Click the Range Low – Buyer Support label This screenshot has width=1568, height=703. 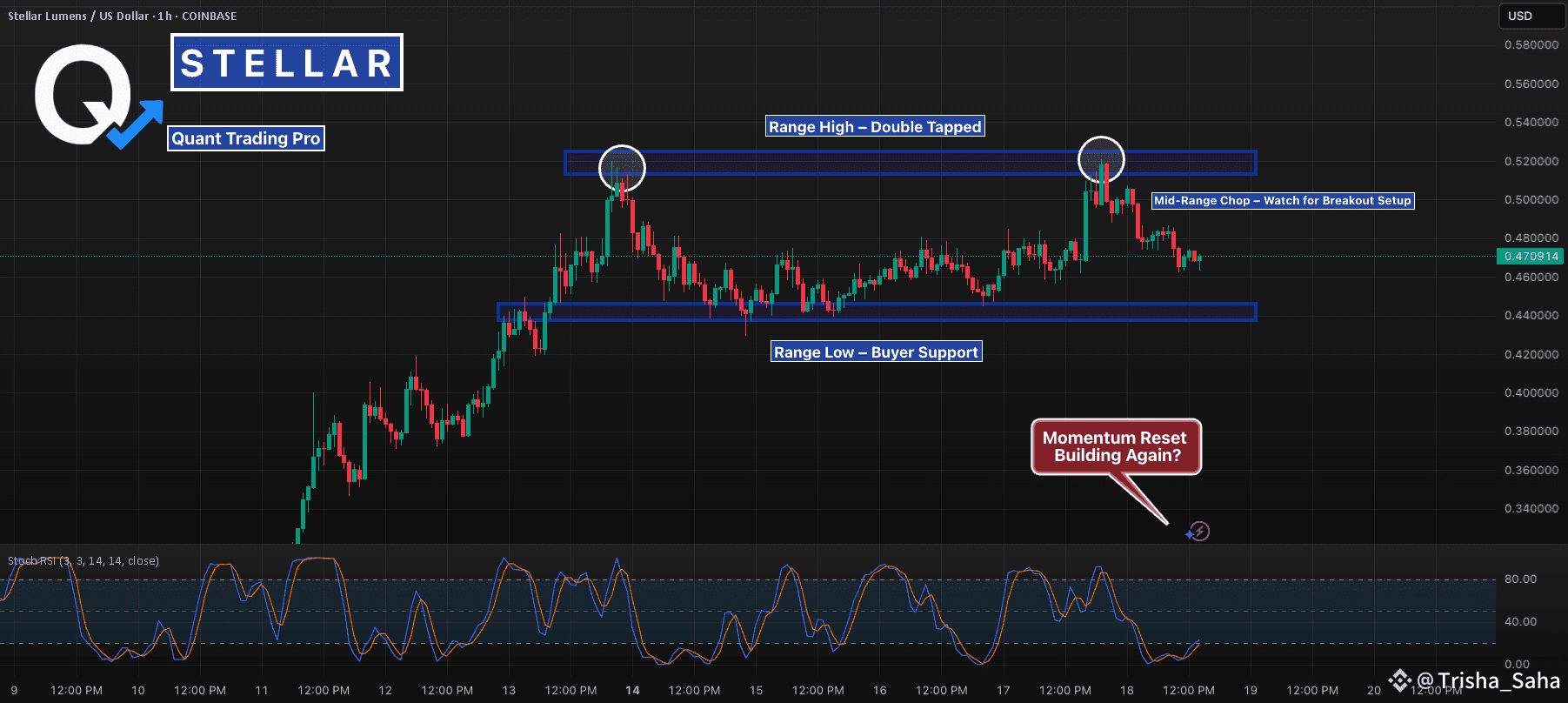(x=877, y=352)
